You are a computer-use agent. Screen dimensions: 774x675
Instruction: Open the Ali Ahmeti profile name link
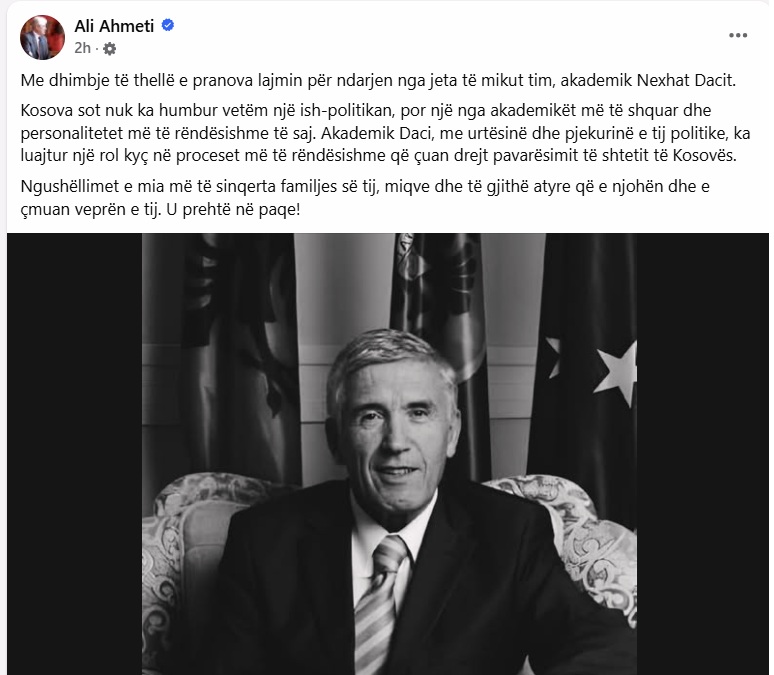pos(114,26)
